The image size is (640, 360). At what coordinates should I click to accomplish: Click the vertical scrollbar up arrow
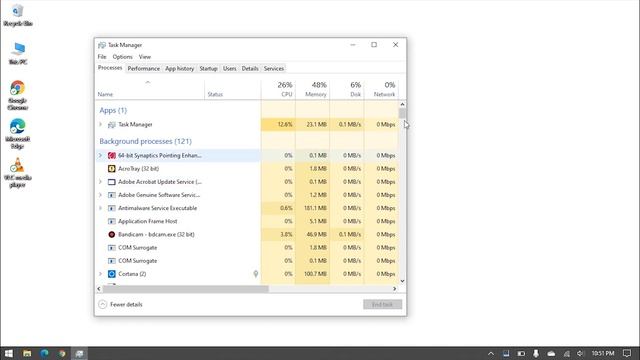402,104
